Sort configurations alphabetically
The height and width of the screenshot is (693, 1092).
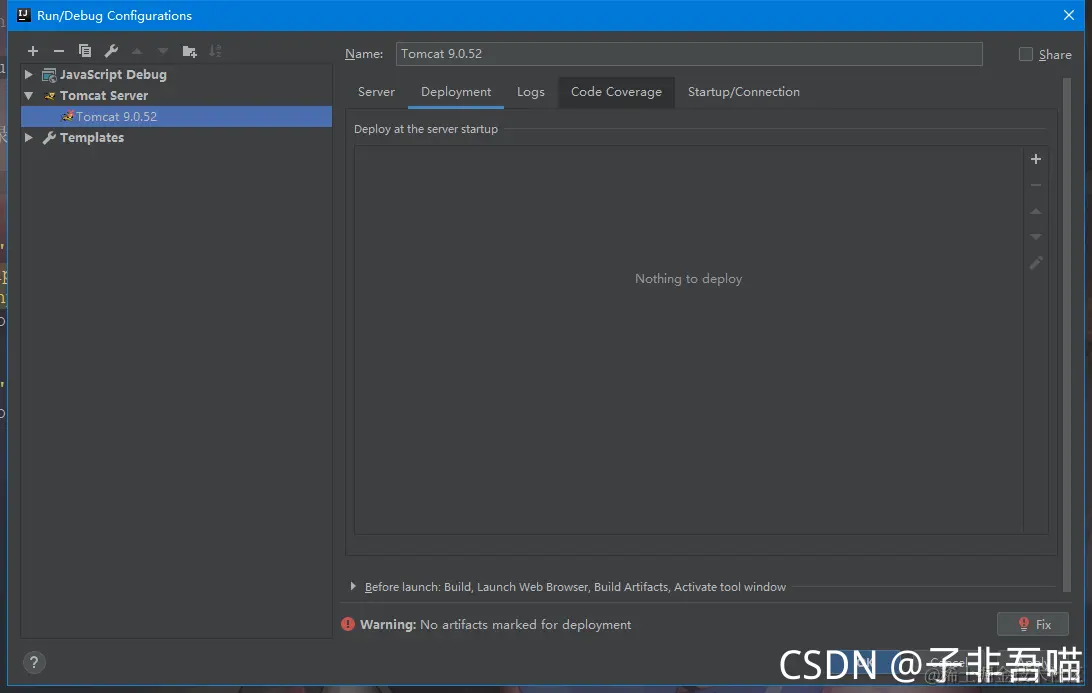coord(215,51)
